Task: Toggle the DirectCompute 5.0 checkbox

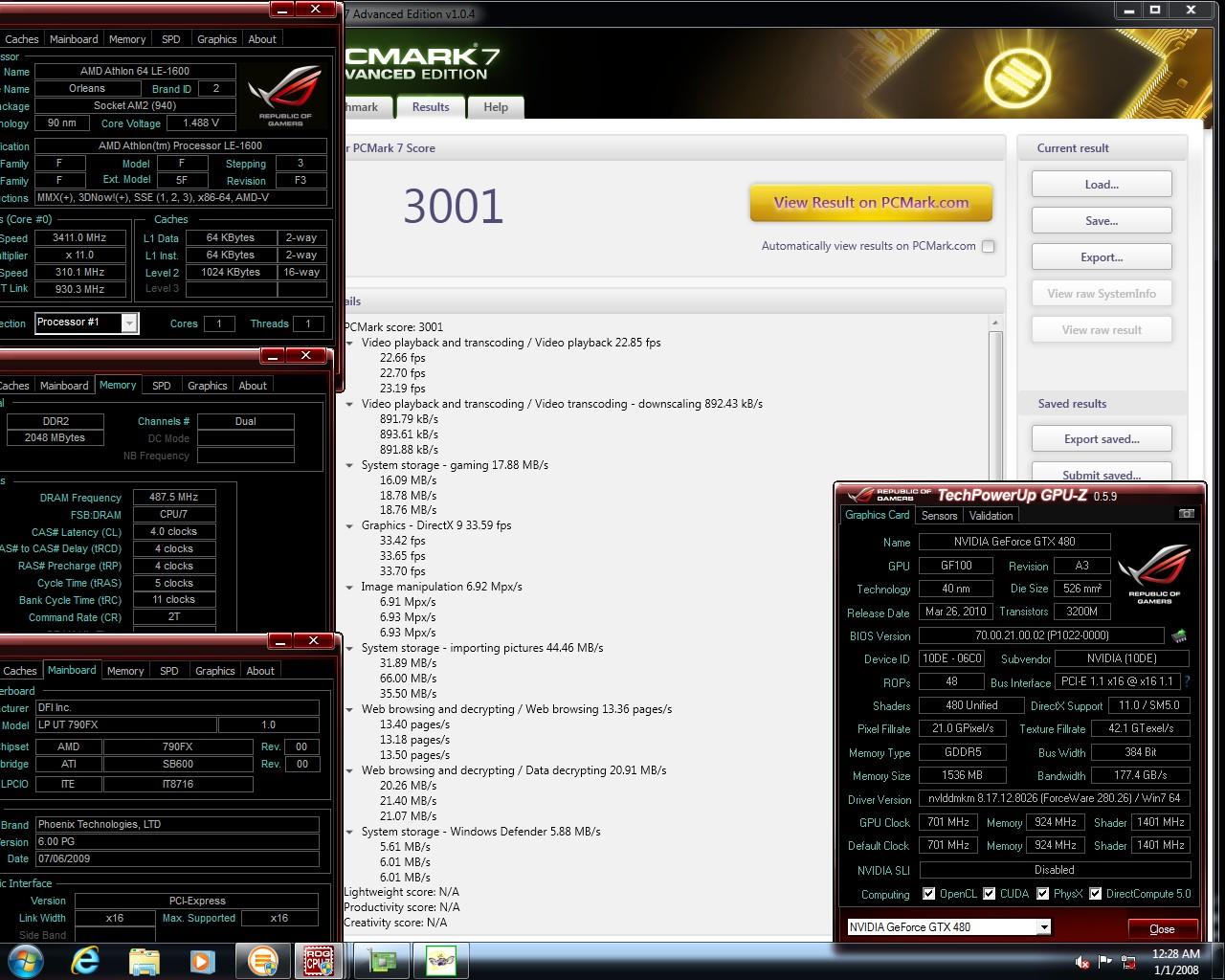Action: tap(1096, 894)
